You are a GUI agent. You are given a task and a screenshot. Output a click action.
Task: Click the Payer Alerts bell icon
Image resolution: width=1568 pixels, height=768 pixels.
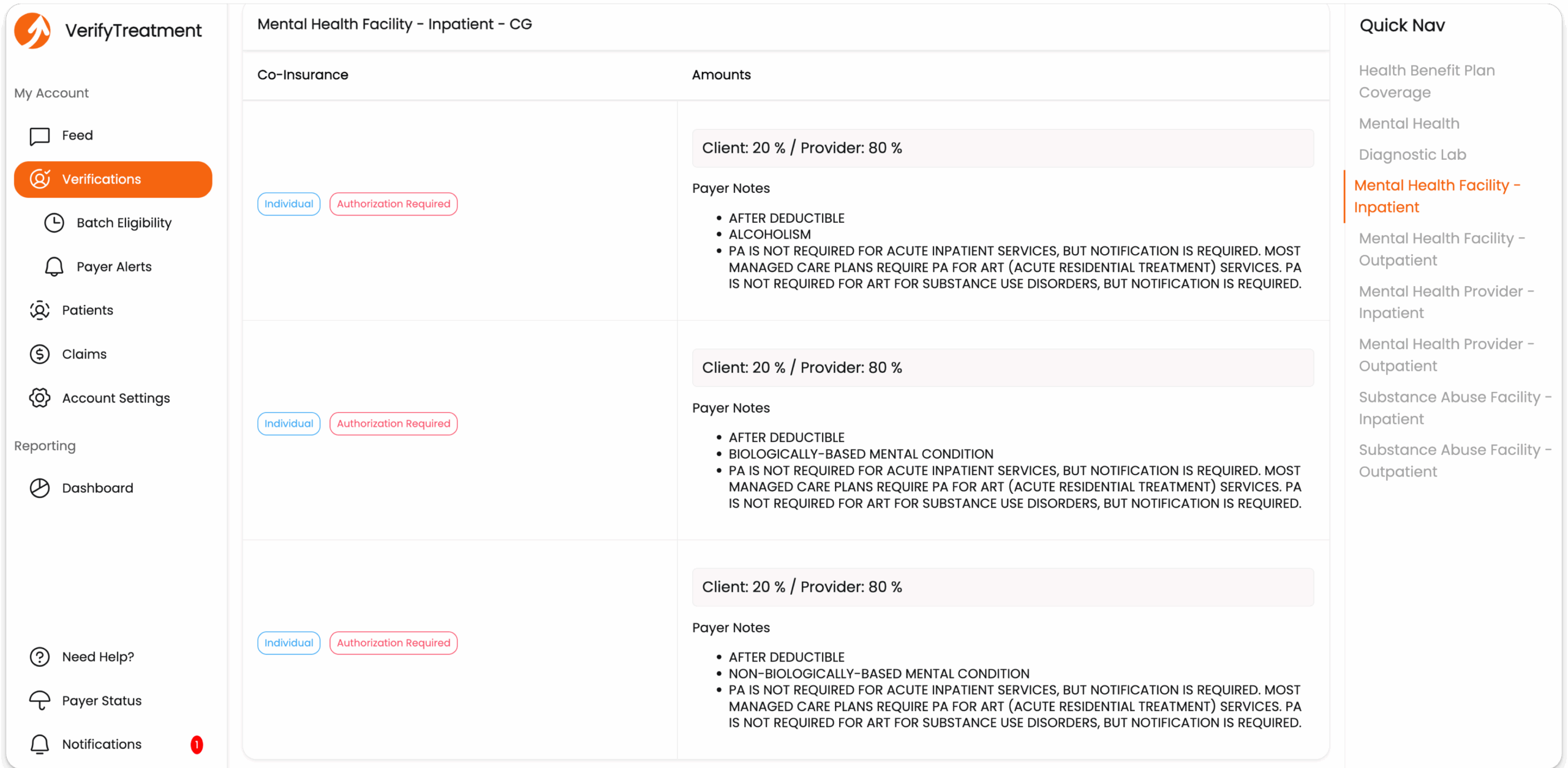tap(54, 267)
